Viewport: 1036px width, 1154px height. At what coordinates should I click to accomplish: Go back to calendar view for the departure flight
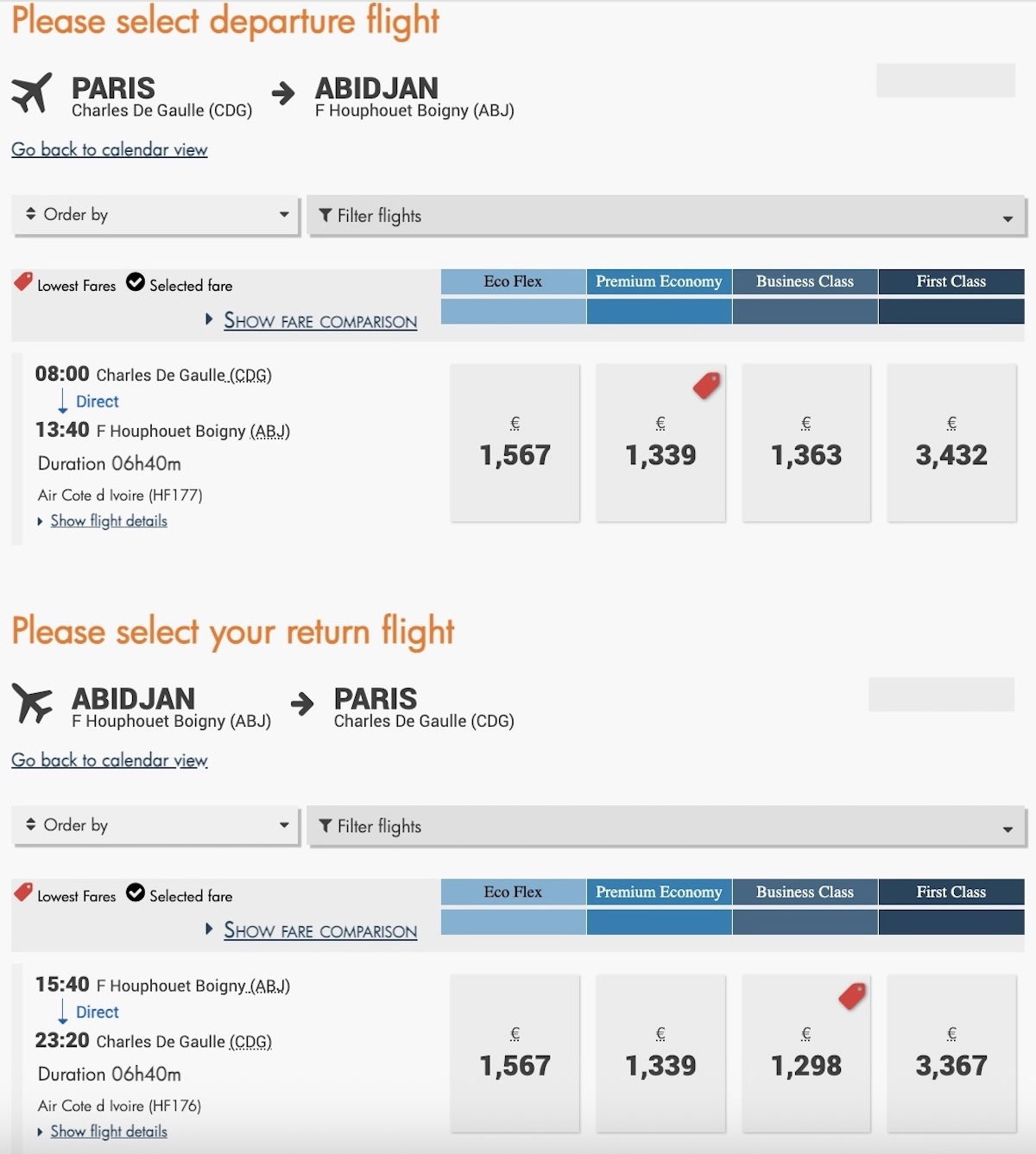pyautogui.click(x=110, y=150)
